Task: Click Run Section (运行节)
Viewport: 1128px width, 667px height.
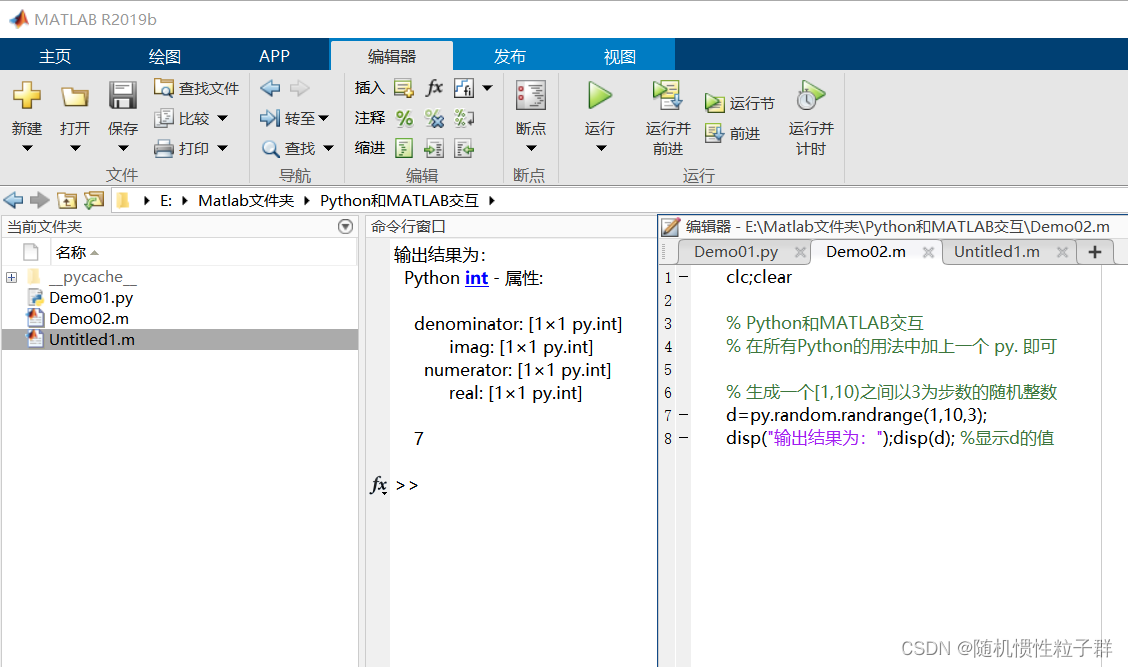Action: [x=740, y=104]
